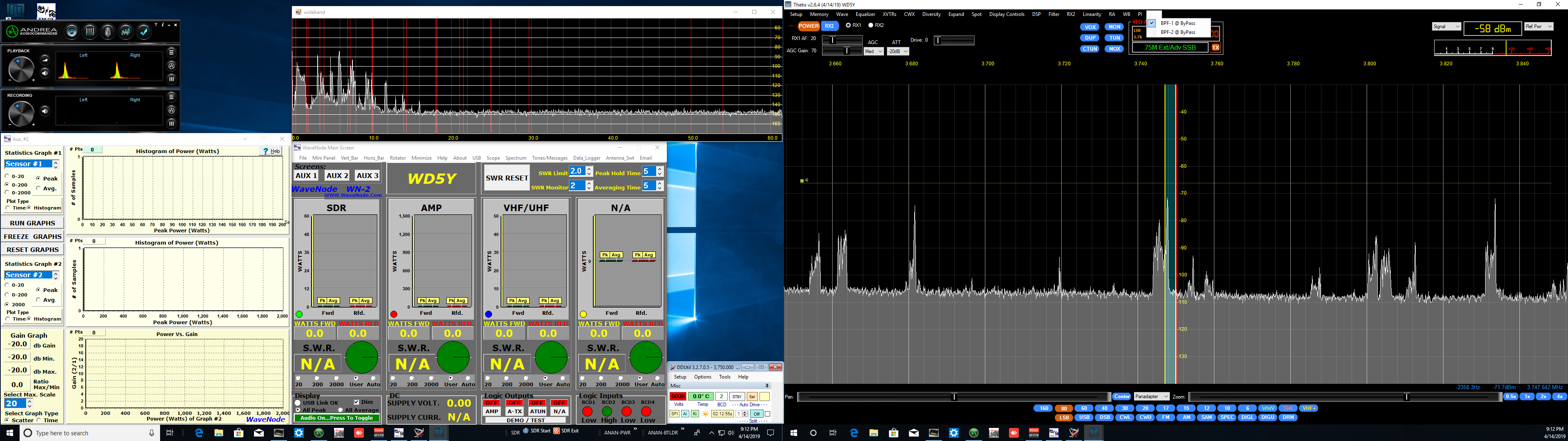Viewport: 1568px width, 441px height.
Task: Select the 40 meter band button
Action: point(1104,408)
